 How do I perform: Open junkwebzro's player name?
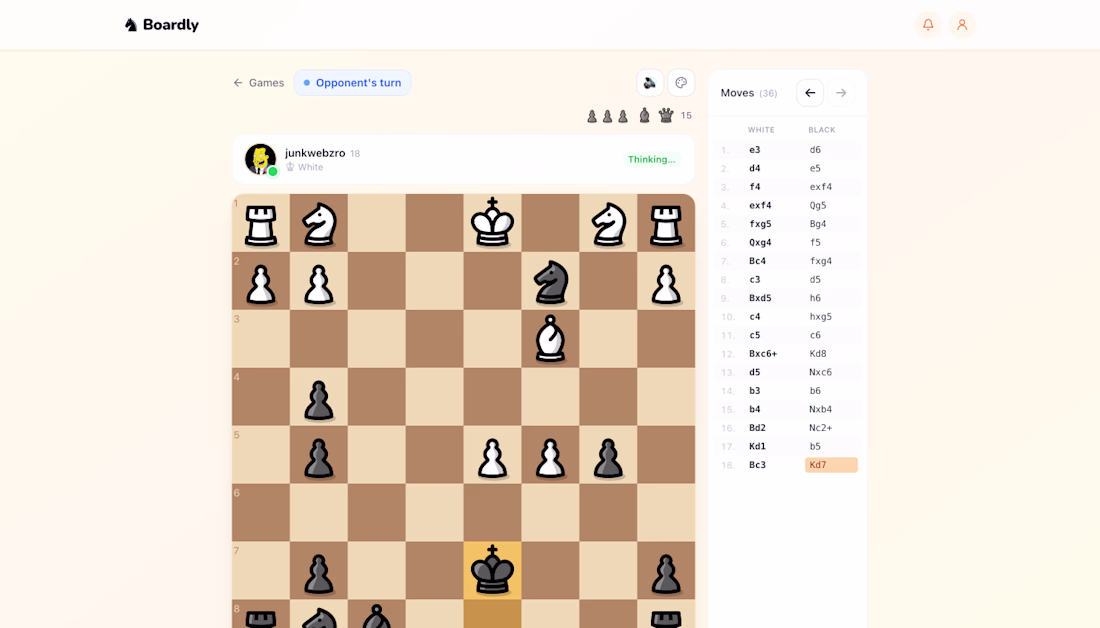(315, 153)
